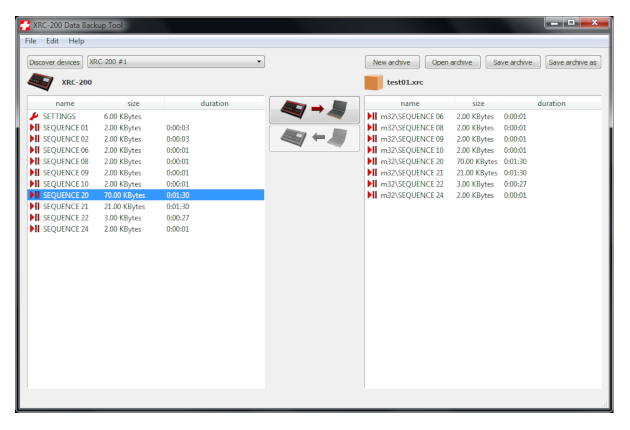This screenshot has height=430, width=630.
Task: Open the File menu
Action: [30, 41]
